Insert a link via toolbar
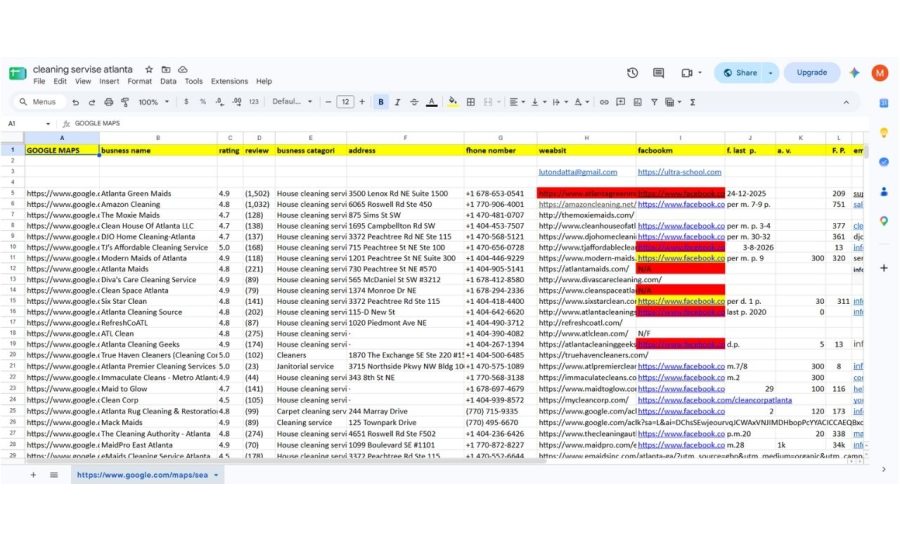This screenshot has height=541, width=900. (604, 102)
